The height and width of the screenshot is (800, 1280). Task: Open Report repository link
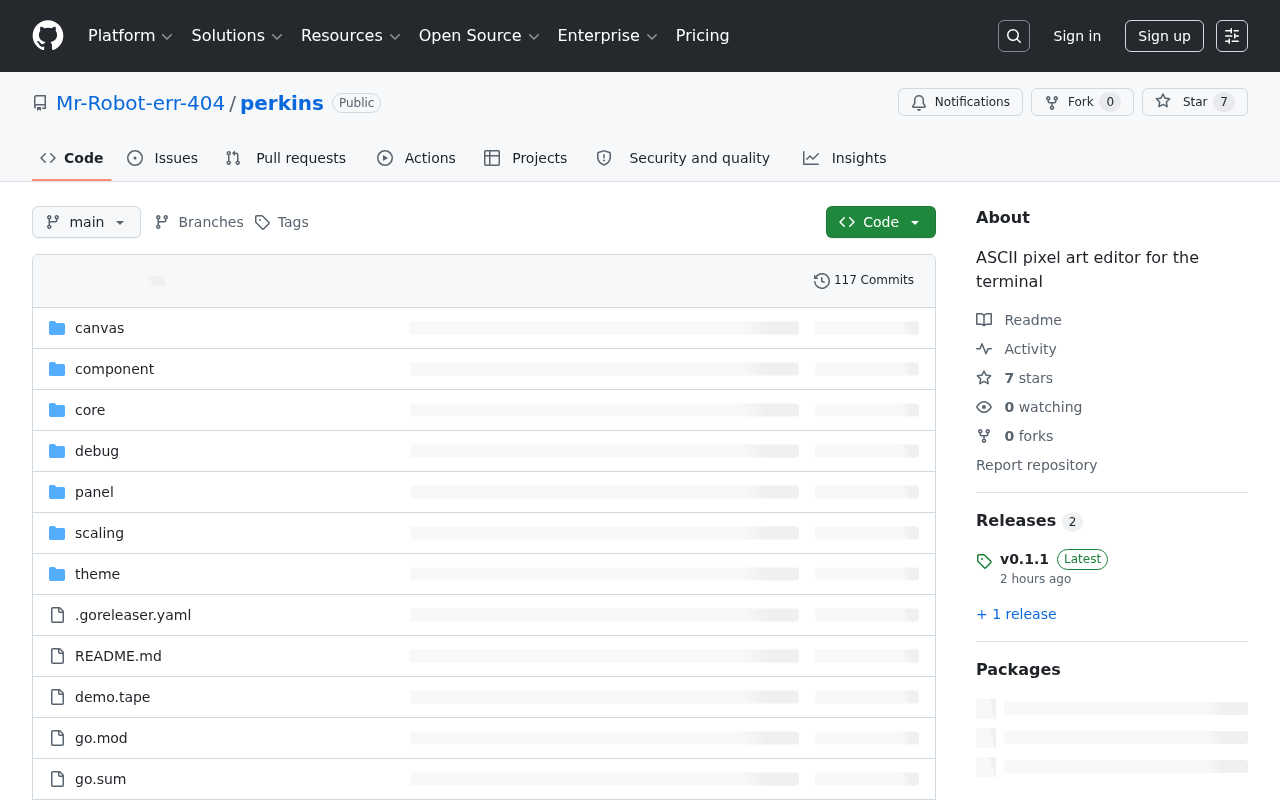(1036, 465)
